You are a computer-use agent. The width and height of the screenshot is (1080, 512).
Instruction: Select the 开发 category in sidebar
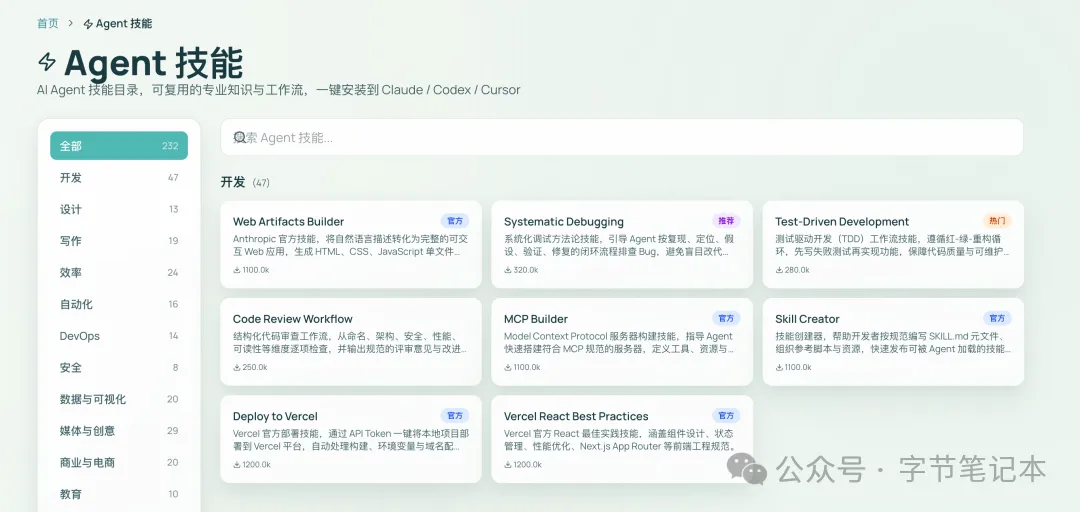click(118, 177)
